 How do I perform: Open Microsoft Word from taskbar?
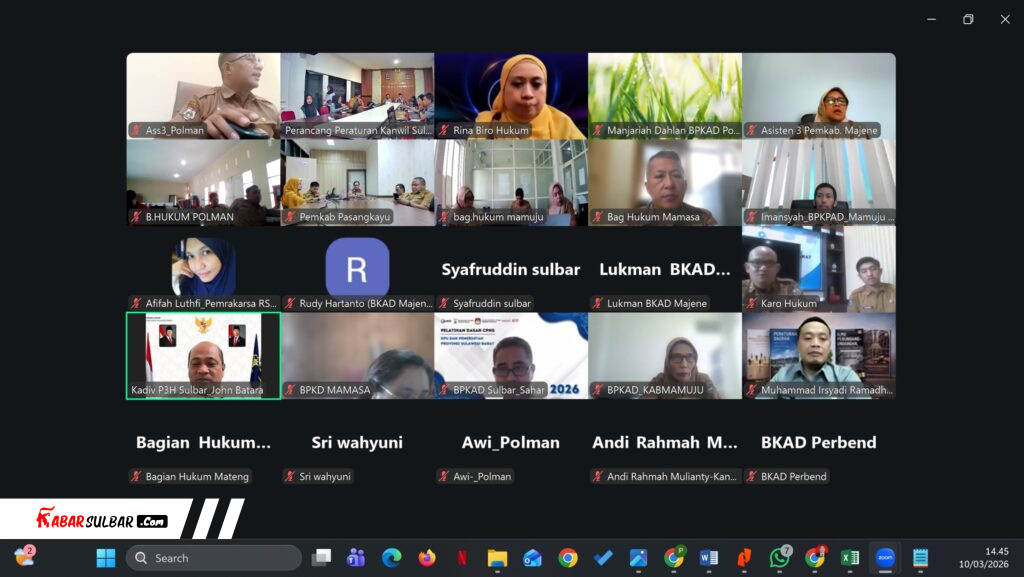(x=709, y=558)
